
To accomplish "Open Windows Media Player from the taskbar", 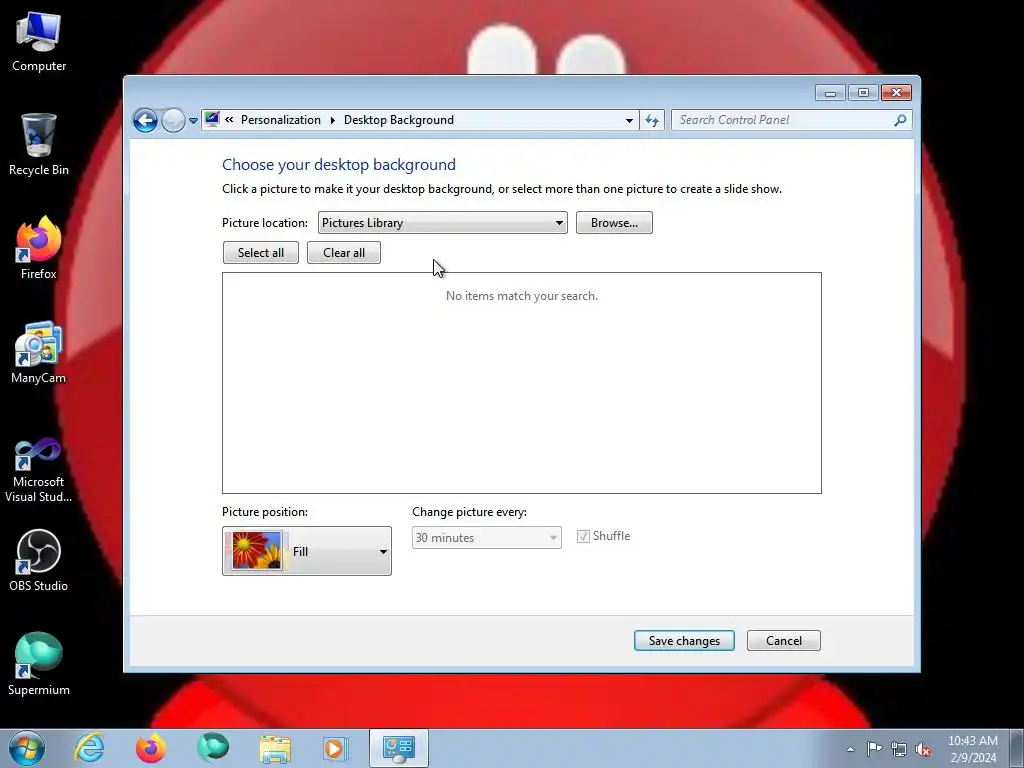I will click(336, 748).
